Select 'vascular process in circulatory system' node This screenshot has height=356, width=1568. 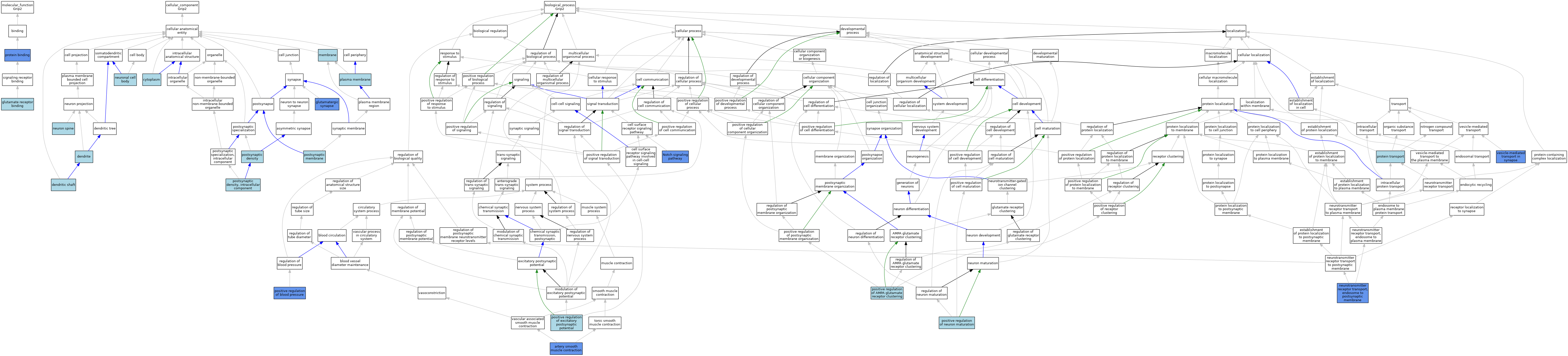pyautogui.click(x=366, y=235)
